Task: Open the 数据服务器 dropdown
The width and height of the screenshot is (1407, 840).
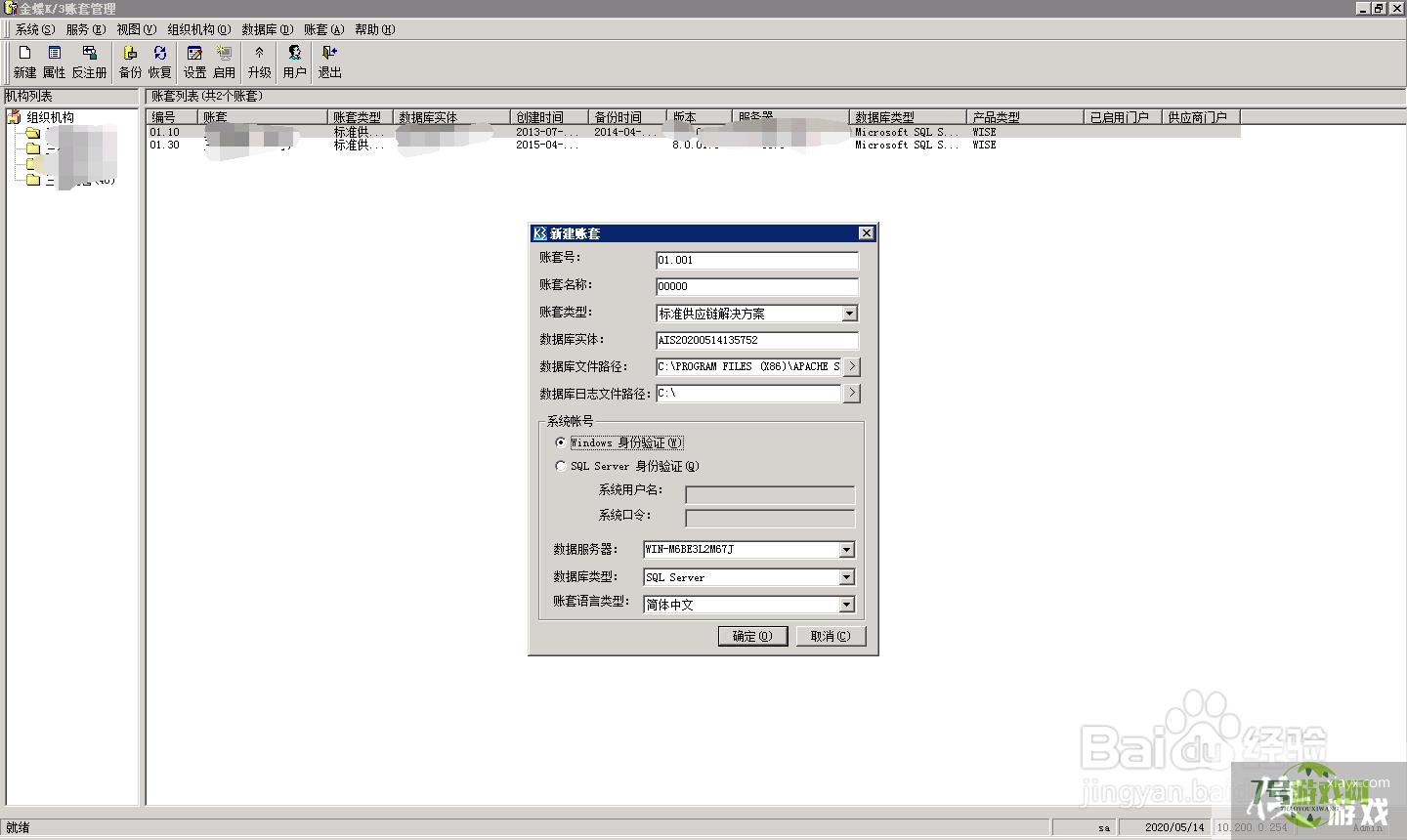Action: tap(846, 550)
